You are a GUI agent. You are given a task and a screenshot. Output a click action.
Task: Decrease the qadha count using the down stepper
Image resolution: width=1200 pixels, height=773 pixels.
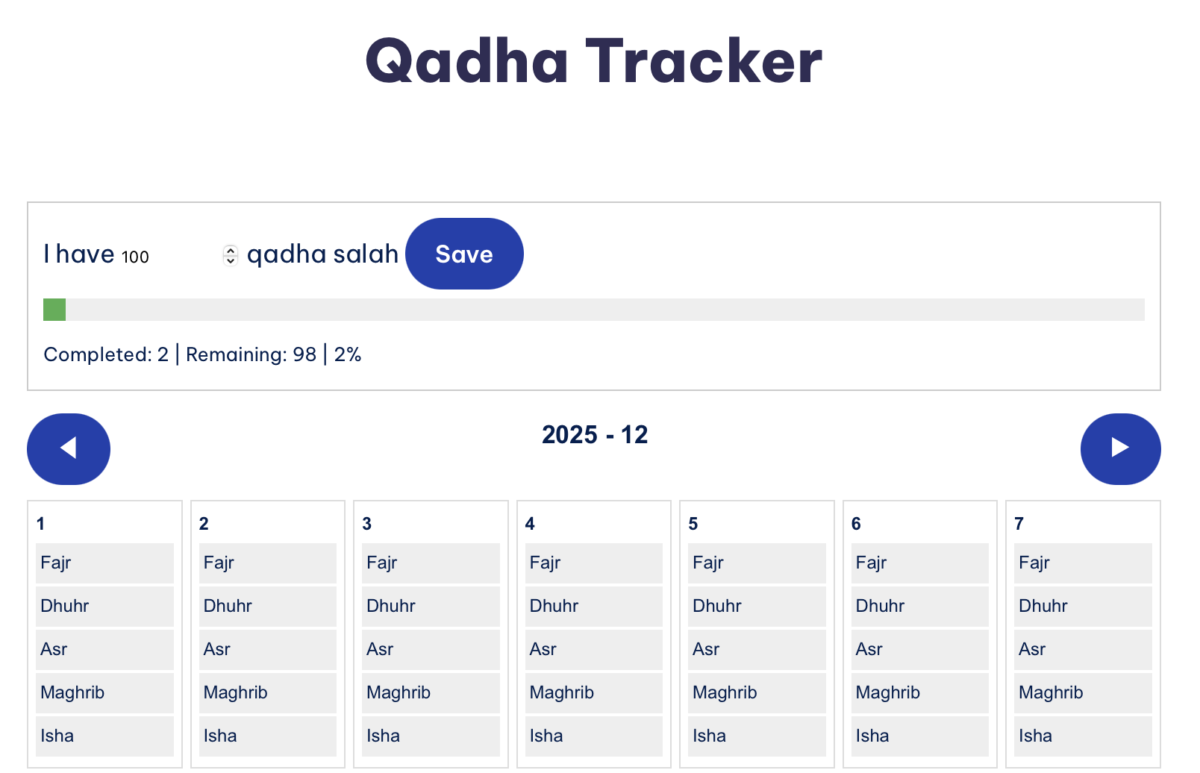(x=230, y=260)
